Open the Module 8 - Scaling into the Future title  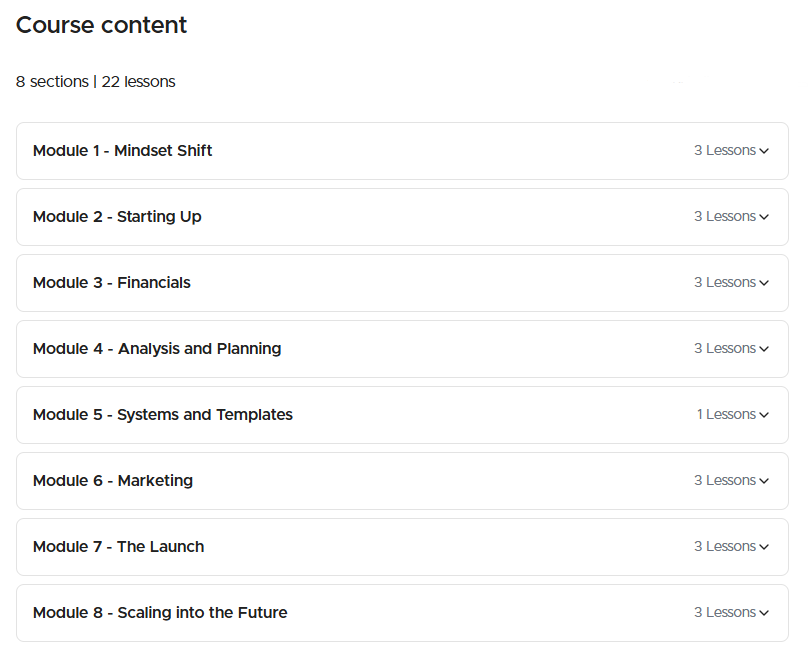click(x=160, y=613)
